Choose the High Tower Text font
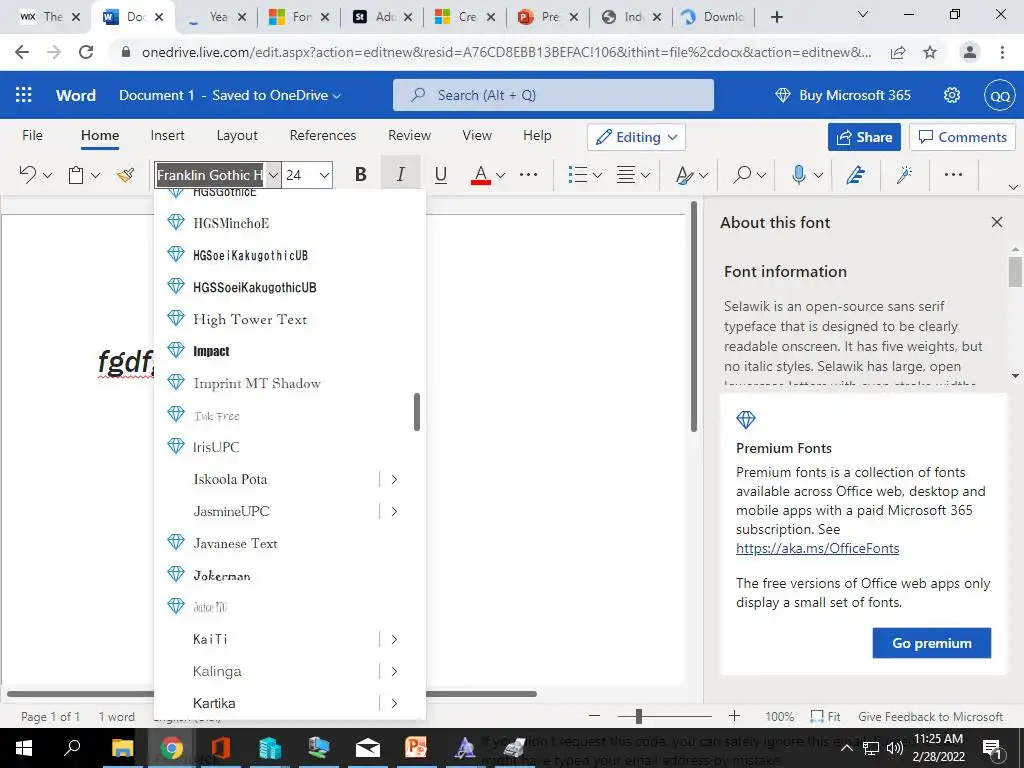This screenshot has width=1024, height=768. coord(289,319)
